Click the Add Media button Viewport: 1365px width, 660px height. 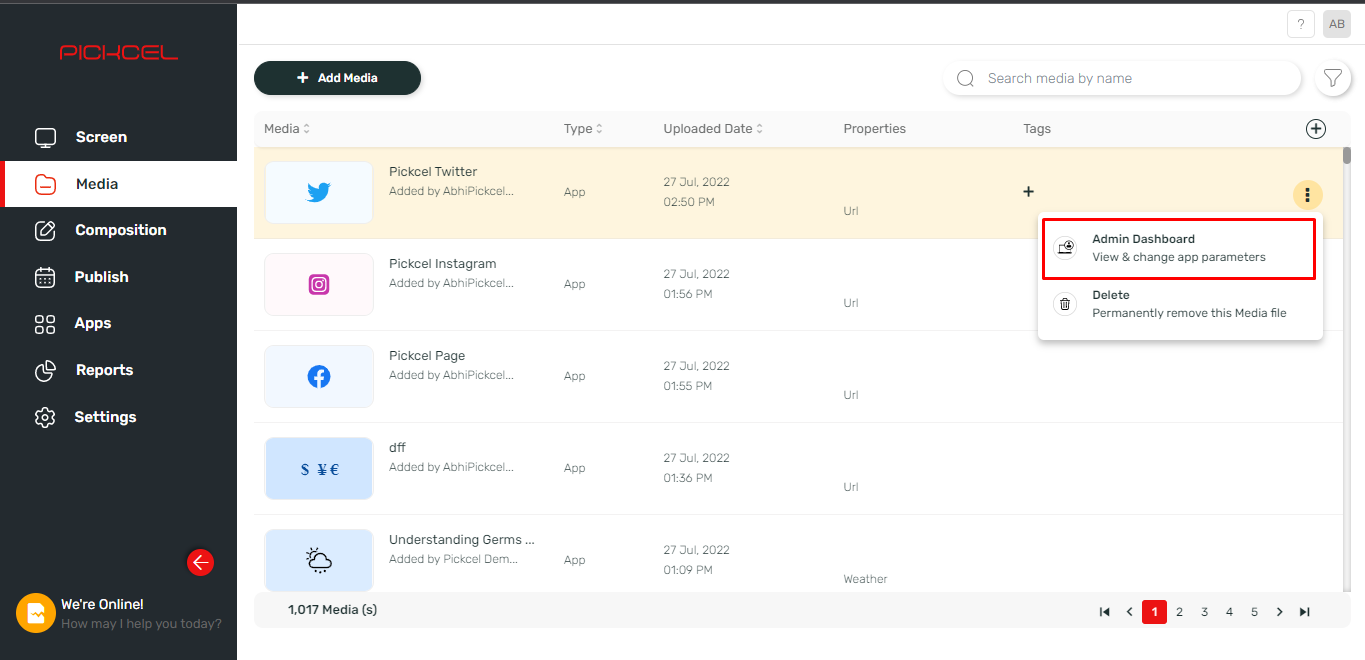[337, 78]
